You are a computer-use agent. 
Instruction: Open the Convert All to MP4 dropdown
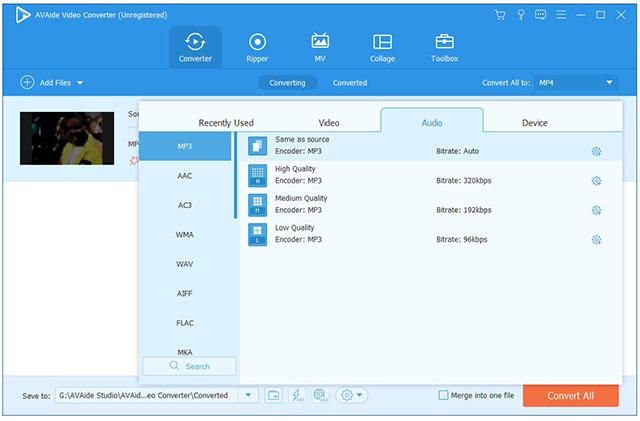576,83
